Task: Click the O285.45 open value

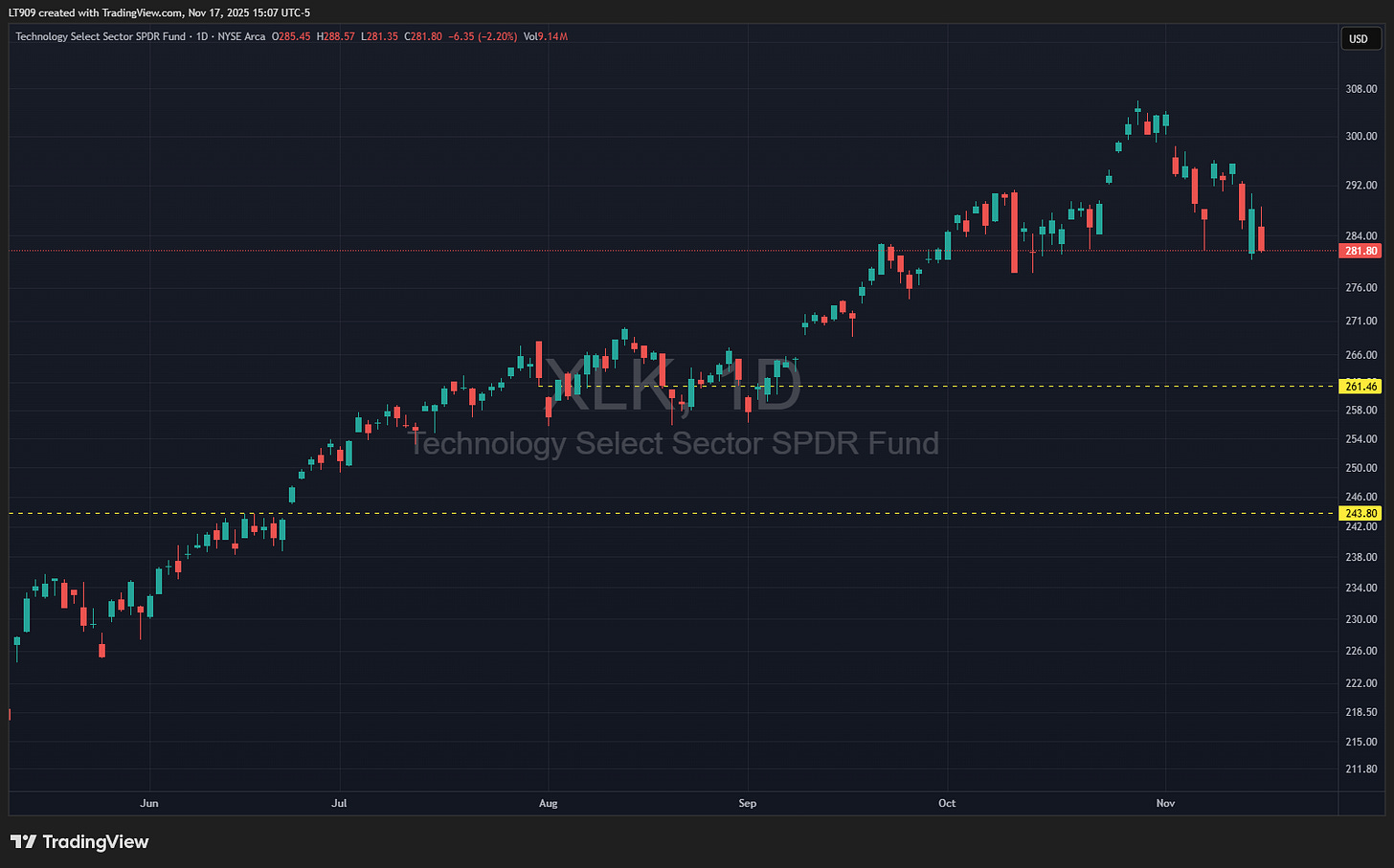Action: pos(291,36)
